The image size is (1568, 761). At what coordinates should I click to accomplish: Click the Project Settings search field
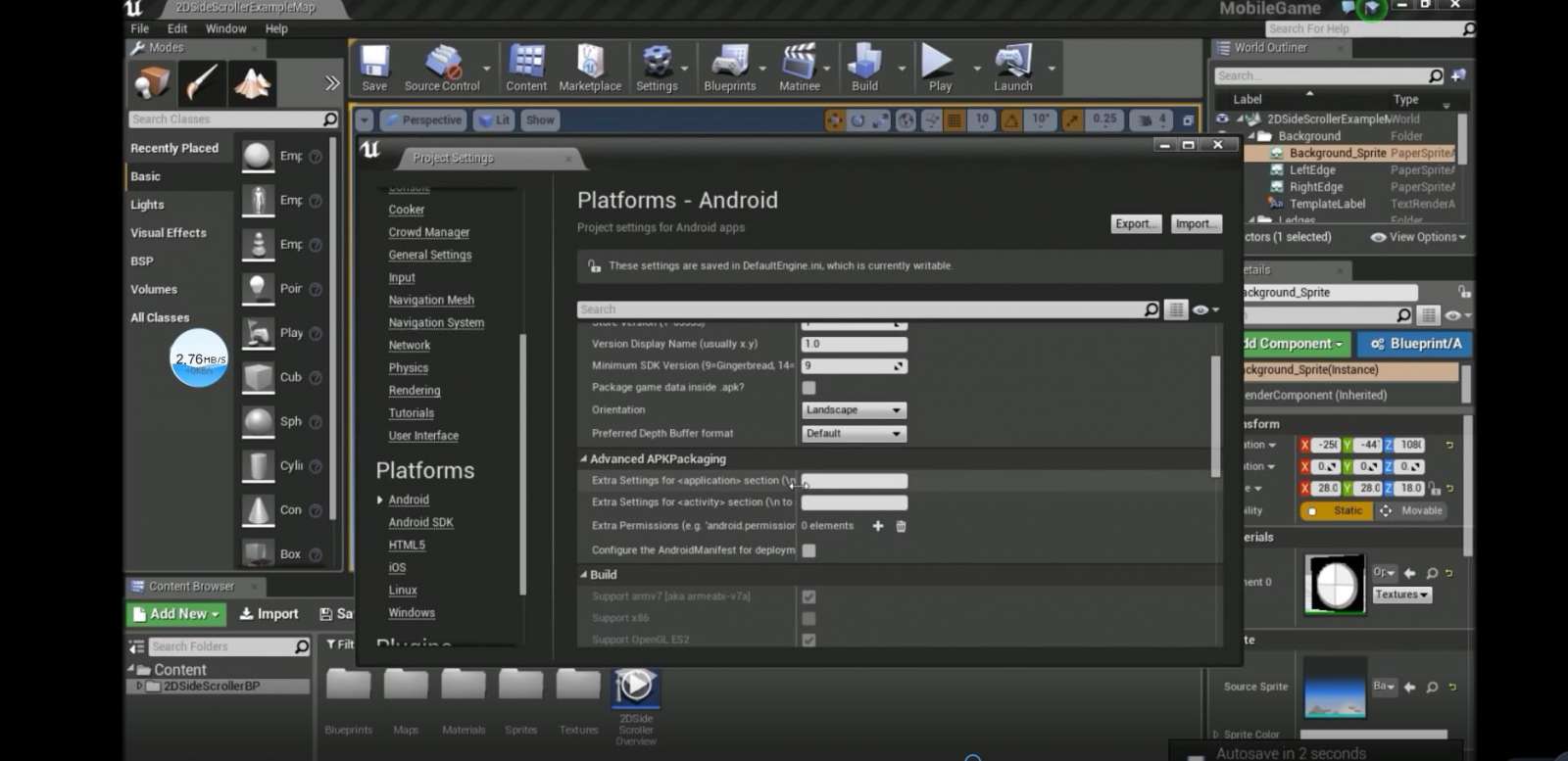pyautogui.click(x=859, y=309)
